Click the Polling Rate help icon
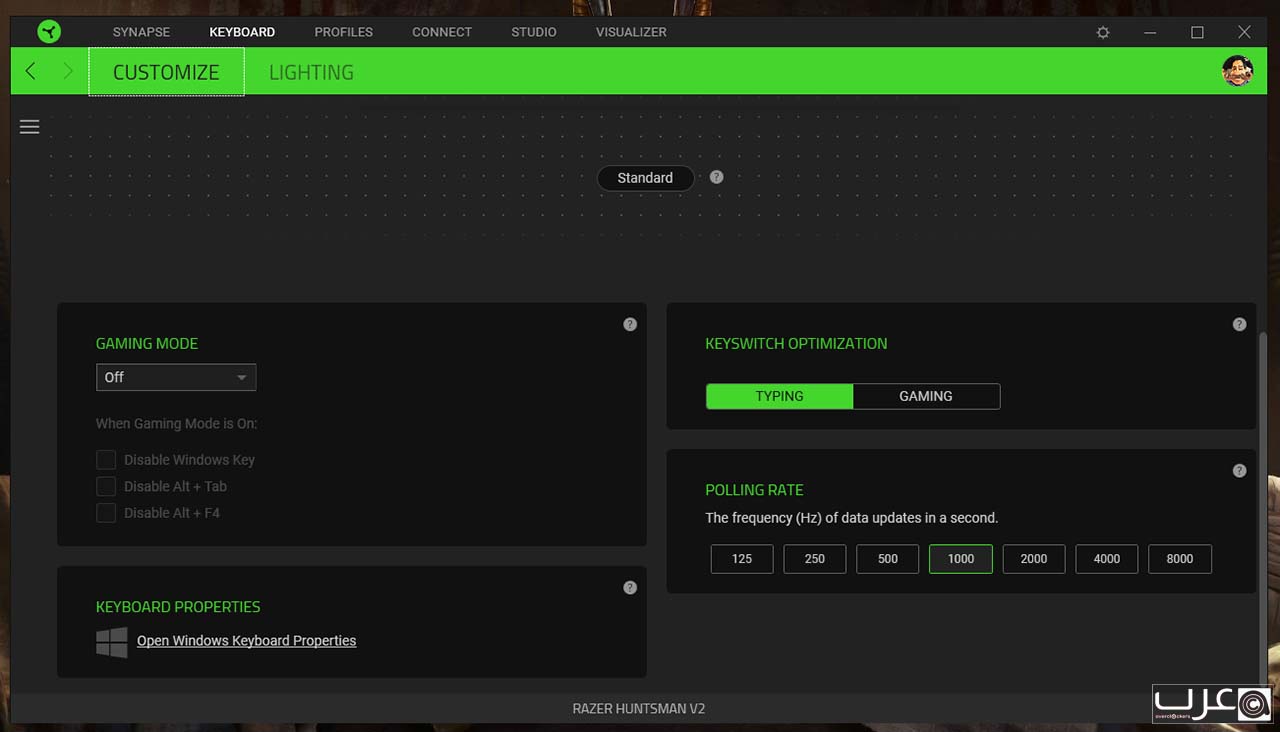Image resolution: width=1280 pixels, height=732 pixels. [1239, 471]
